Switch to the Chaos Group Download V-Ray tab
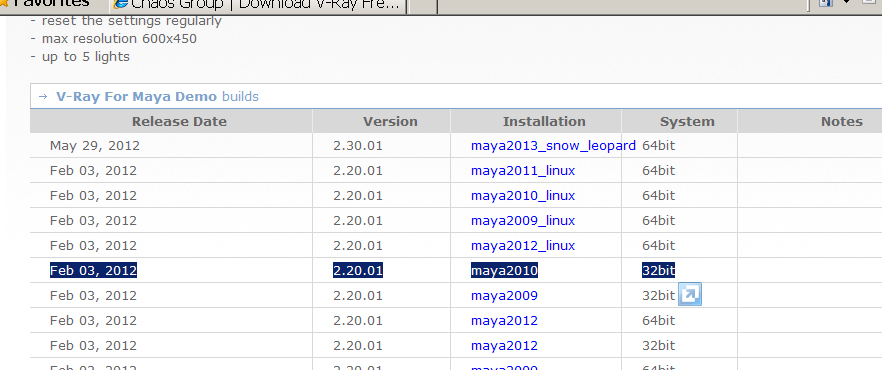Viewport: 882px width, 370px height. [258, 5]
